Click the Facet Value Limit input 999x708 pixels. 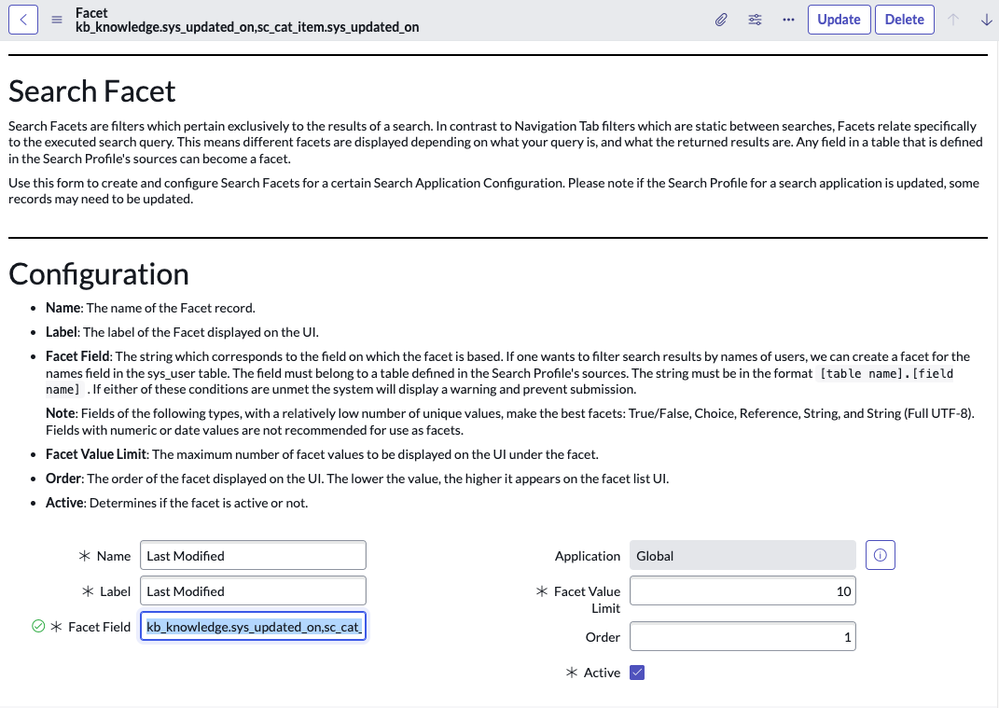[742, 591]
